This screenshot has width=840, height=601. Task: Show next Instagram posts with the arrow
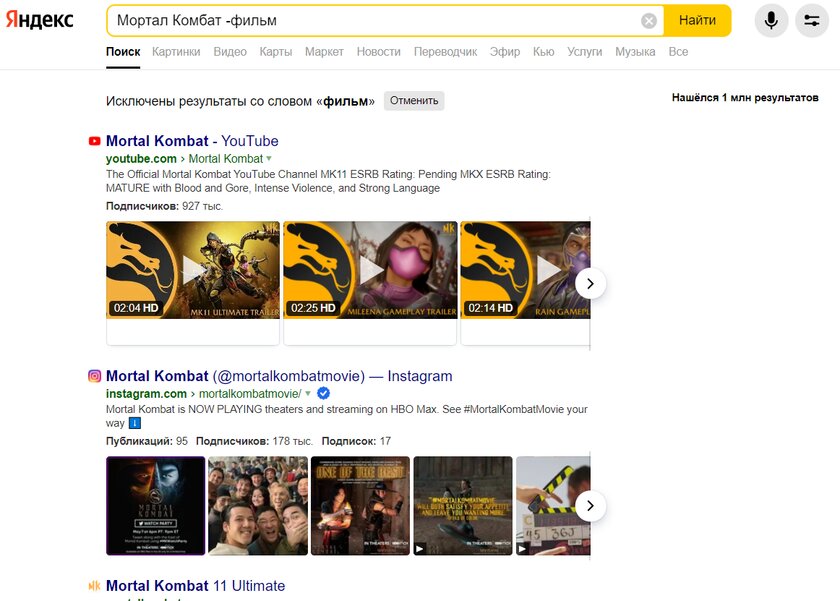(590, 506)
